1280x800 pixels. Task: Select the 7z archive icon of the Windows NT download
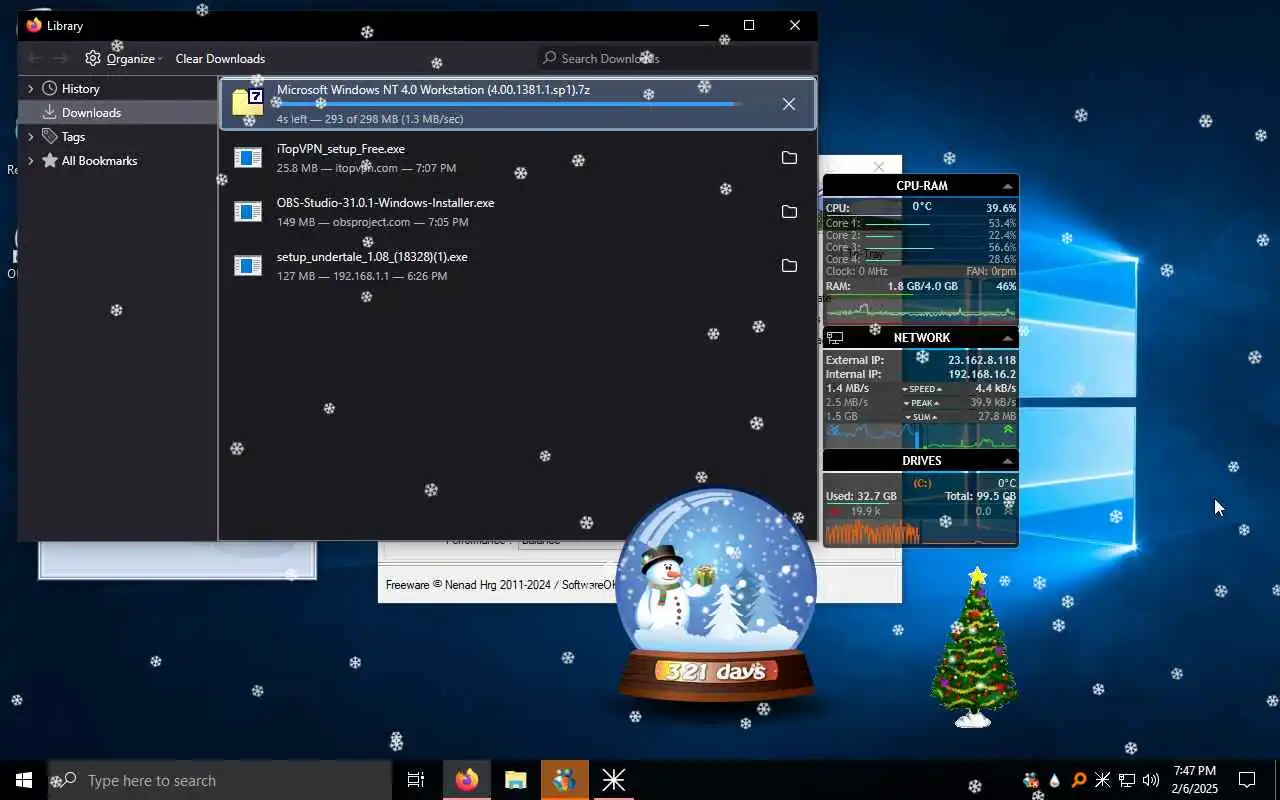click(247, 102)
